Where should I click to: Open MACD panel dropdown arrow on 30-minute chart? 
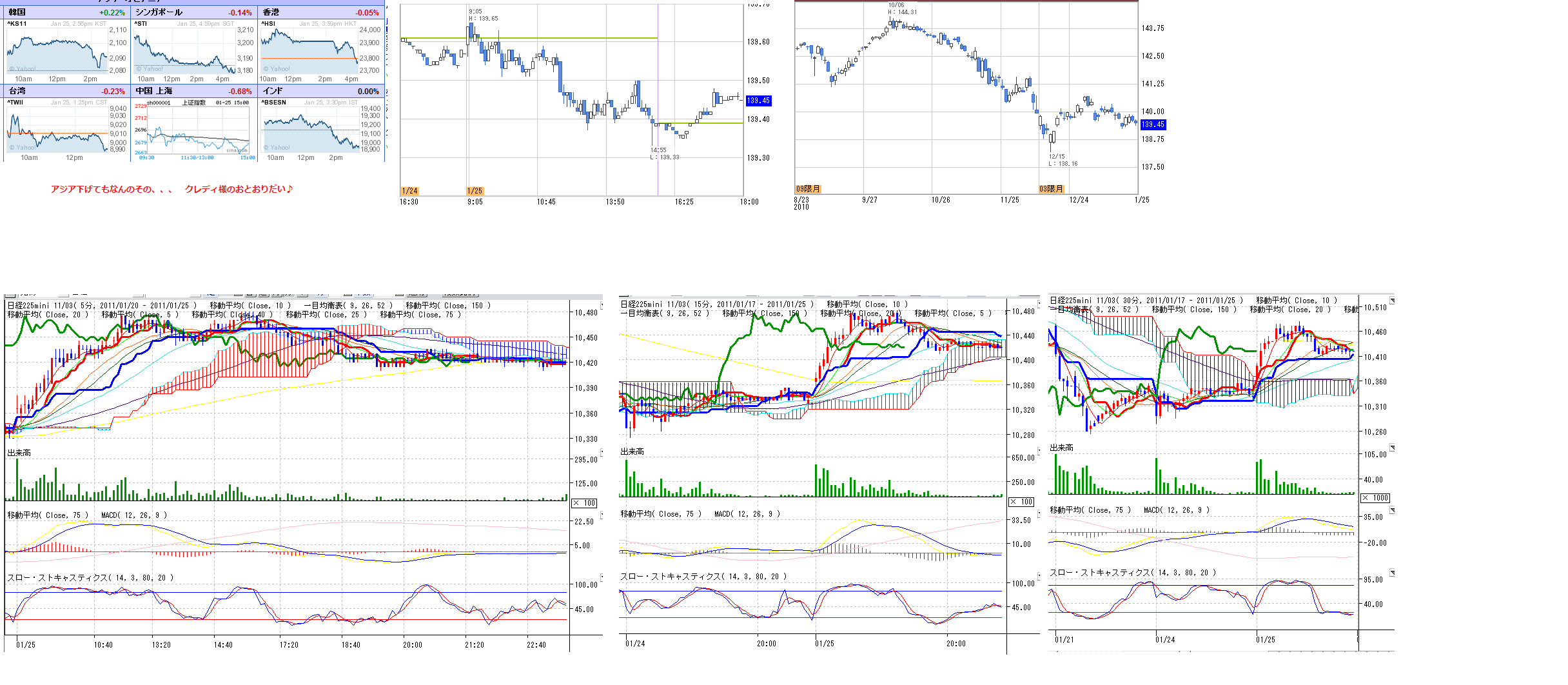1392,510
